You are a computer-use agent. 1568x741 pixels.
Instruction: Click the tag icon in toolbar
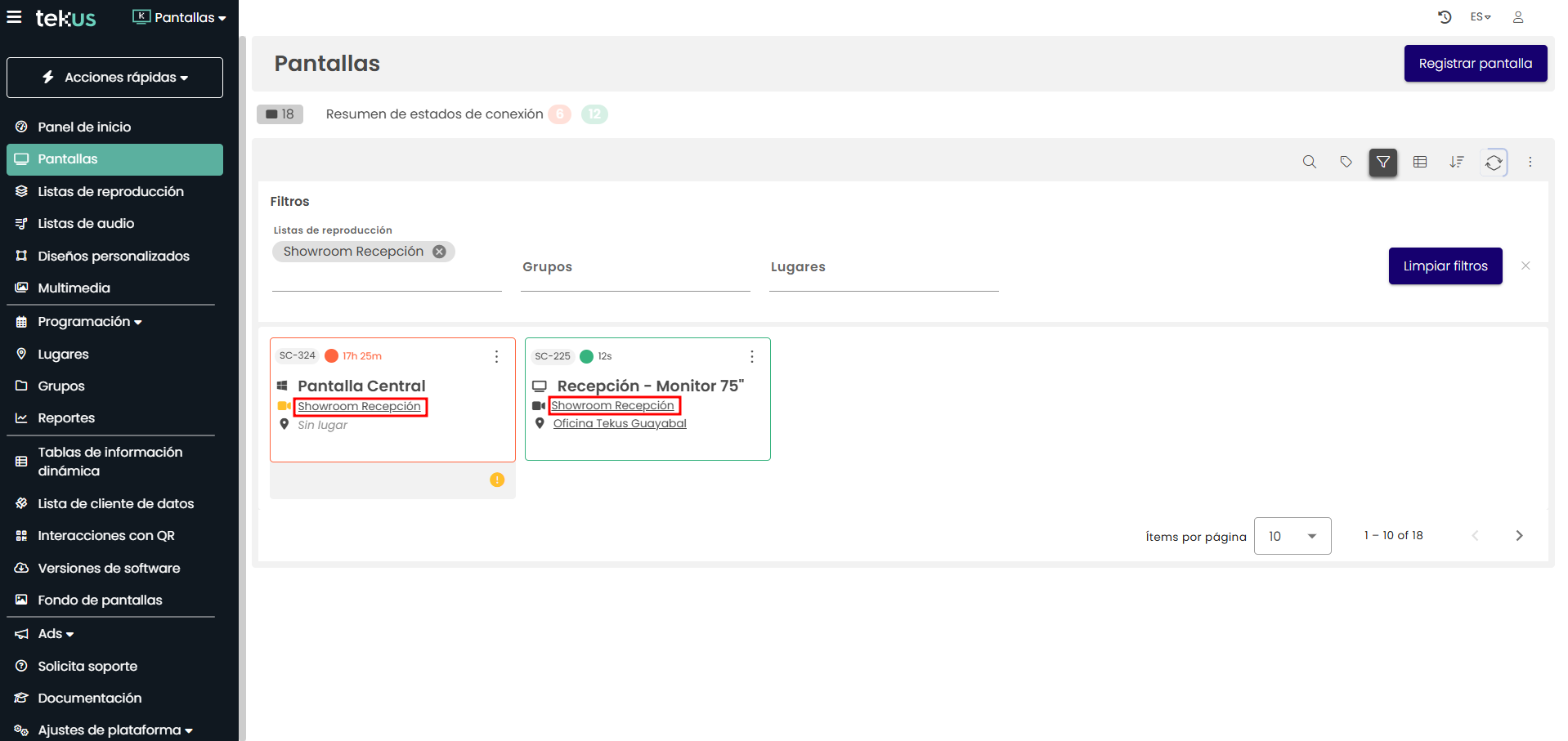1346,162
